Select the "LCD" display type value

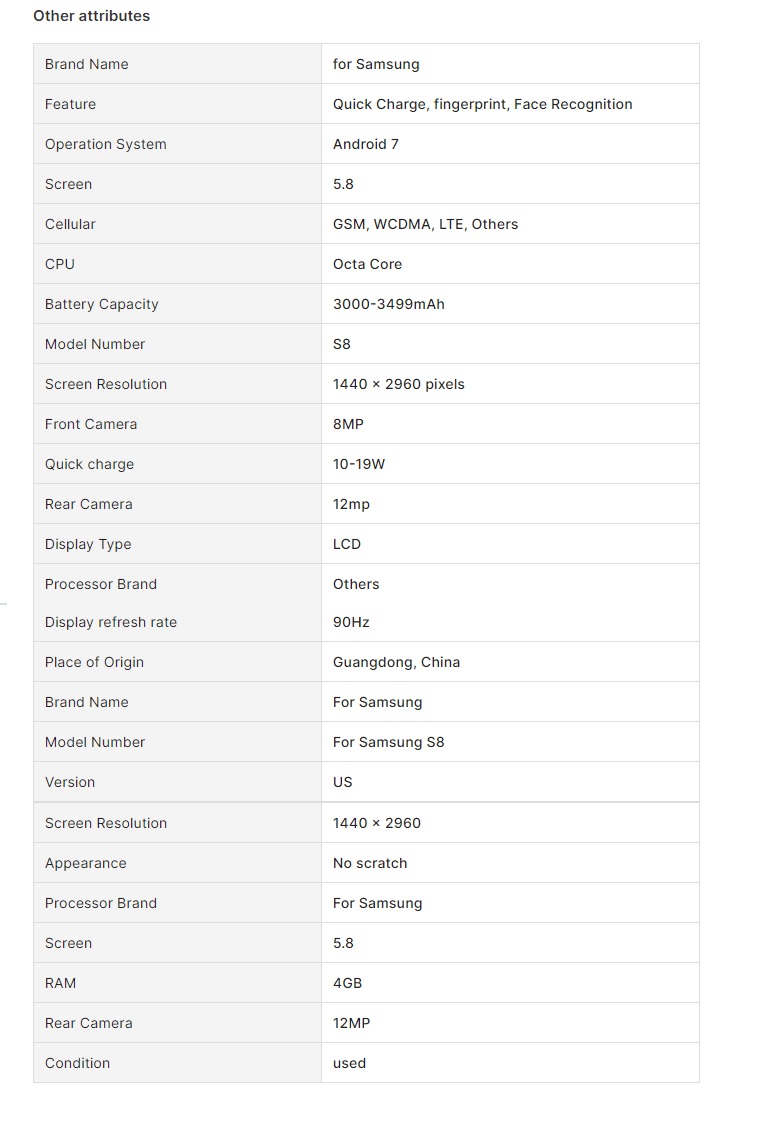pyautogui.click(x=347, y=544)
